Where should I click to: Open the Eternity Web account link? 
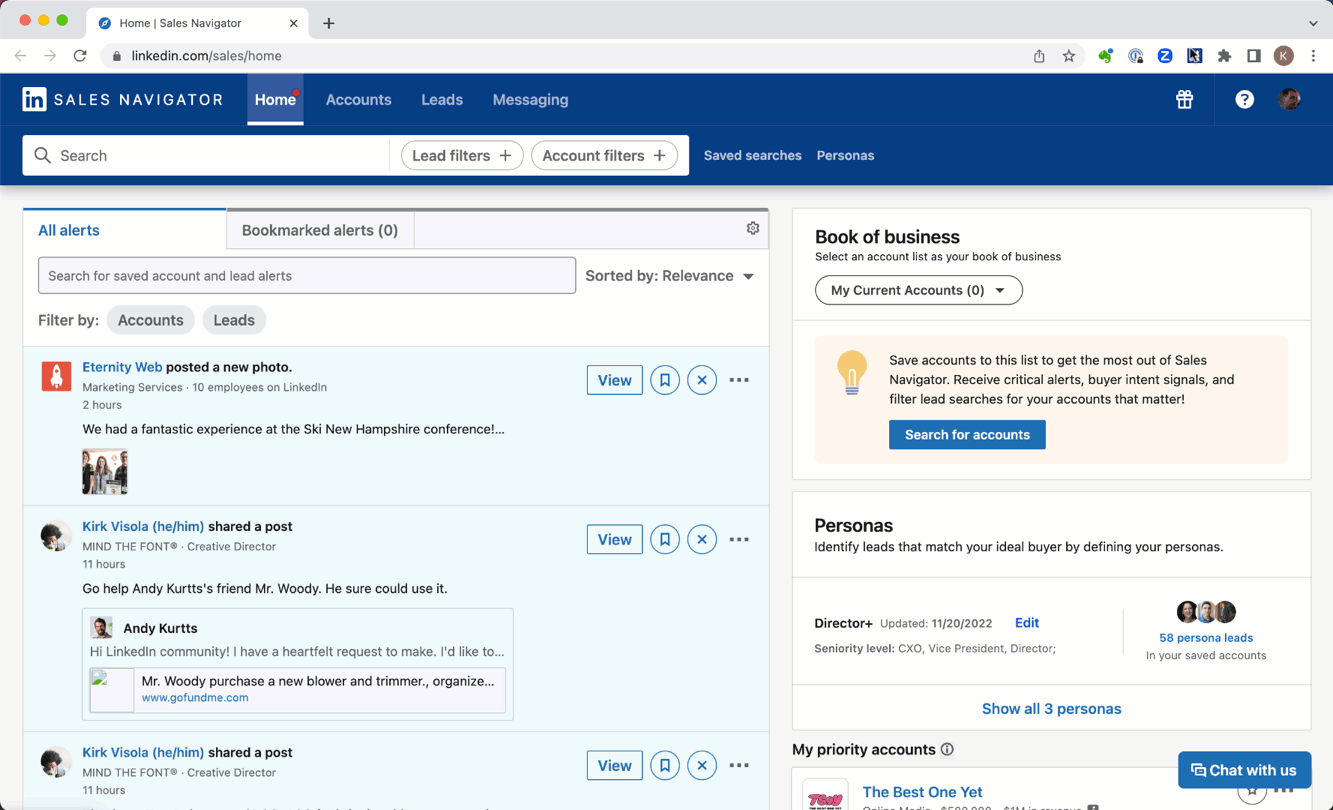[x=122, y=367]
